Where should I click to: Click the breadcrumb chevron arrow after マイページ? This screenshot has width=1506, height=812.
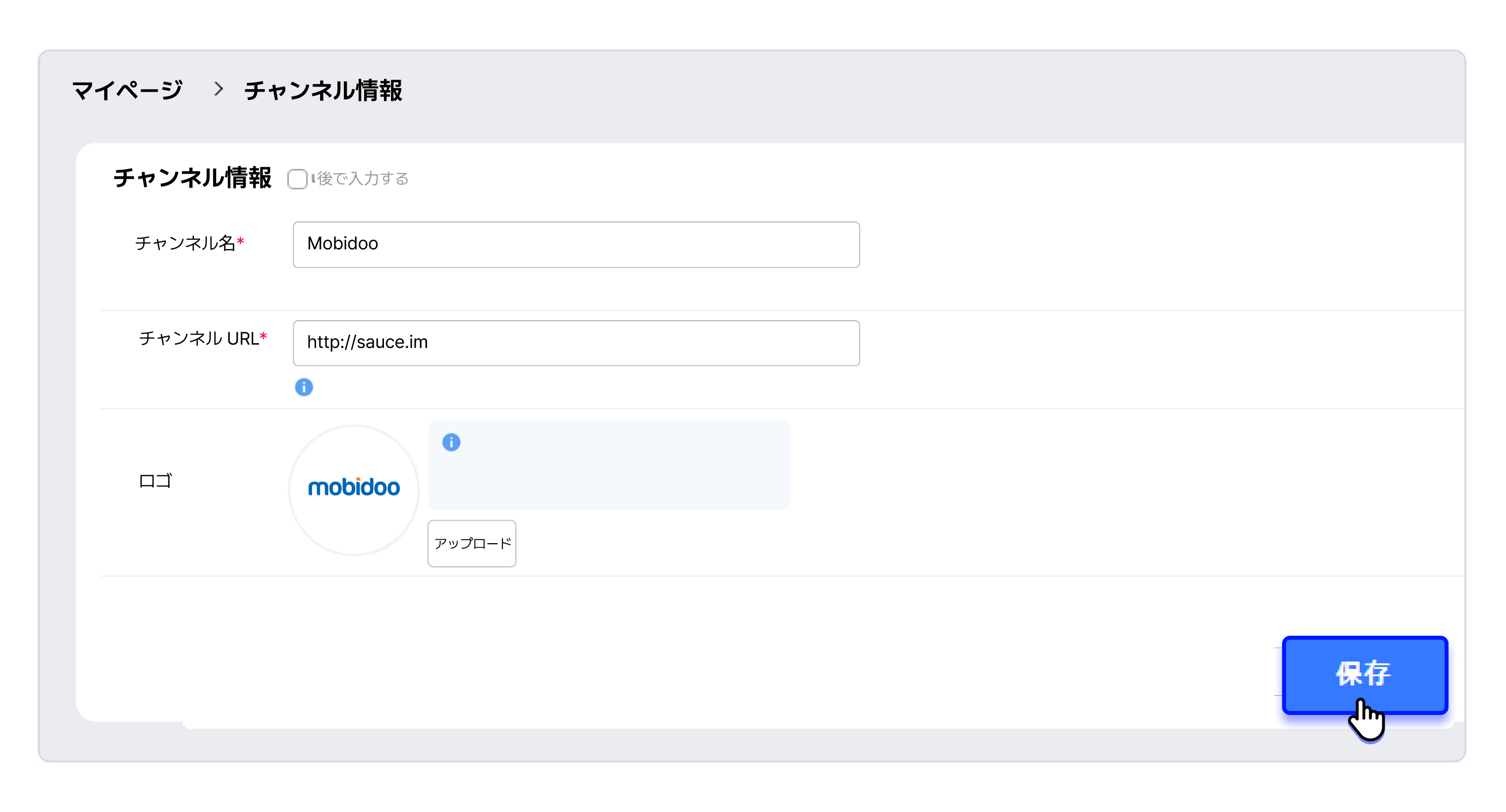(x=218, y=89)
